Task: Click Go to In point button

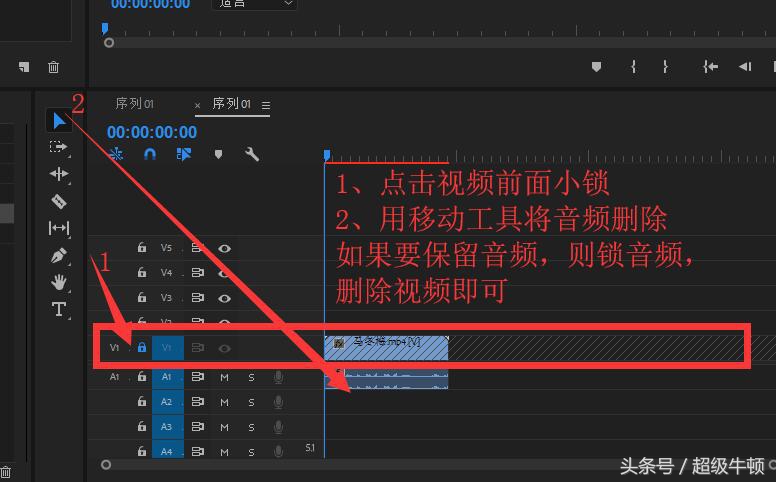Action: [x=710, y=66]
